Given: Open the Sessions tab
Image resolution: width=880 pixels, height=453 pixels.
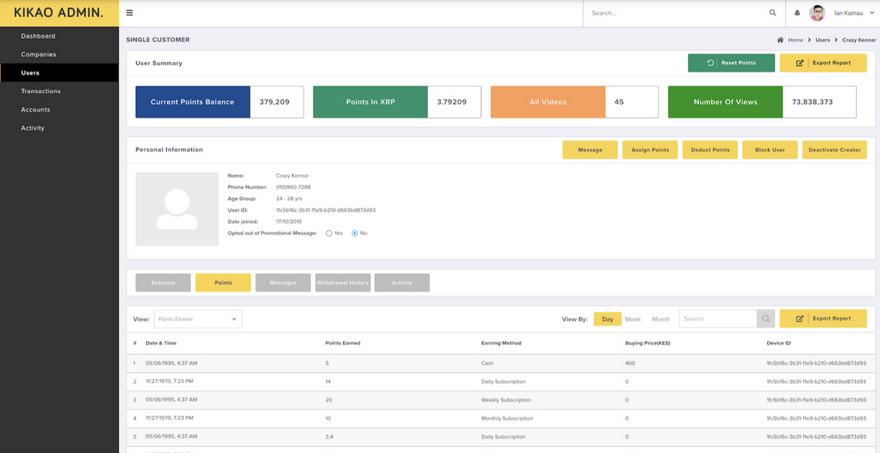Looking at the screenshot, I should point(163,283).
